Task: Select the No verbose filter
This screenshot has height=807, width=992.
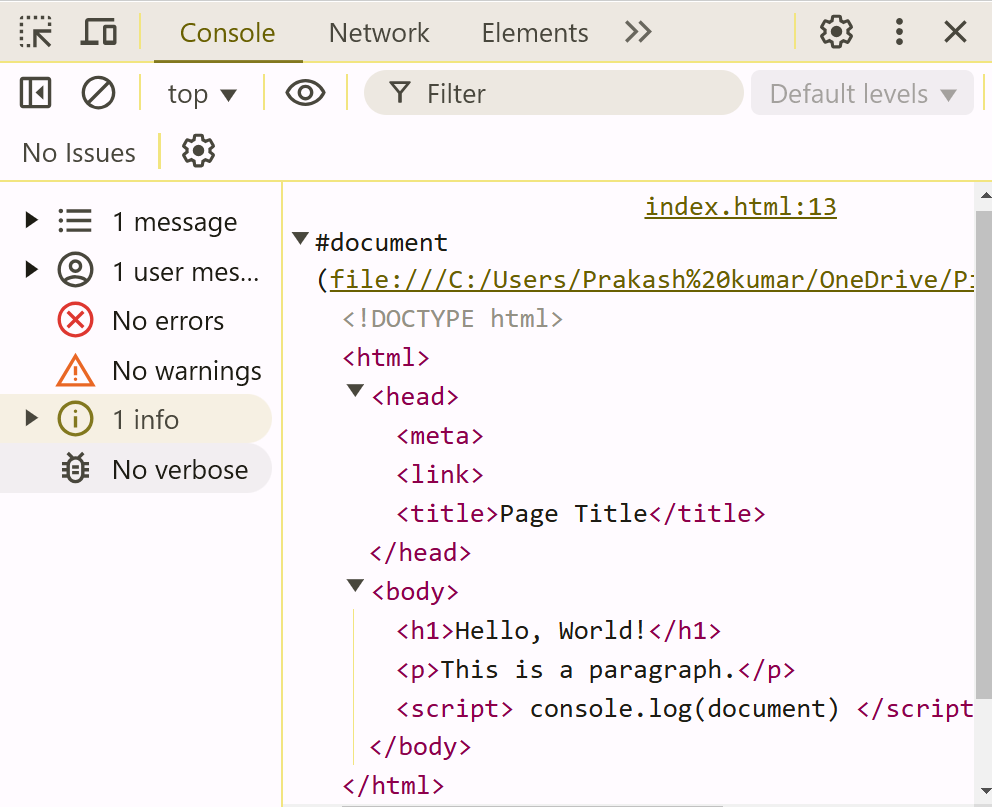Action: pyautogui.click(x=179, y=469)
